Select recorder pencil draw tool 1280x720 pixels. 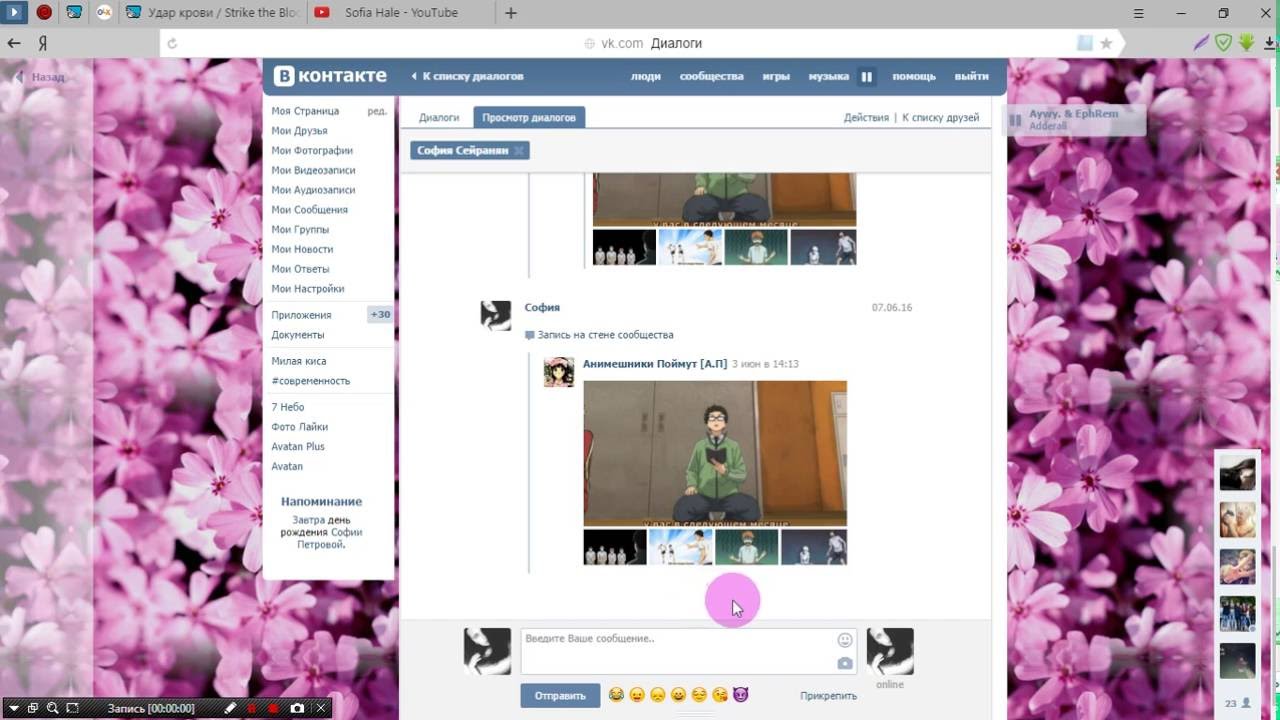pos(230,708)
